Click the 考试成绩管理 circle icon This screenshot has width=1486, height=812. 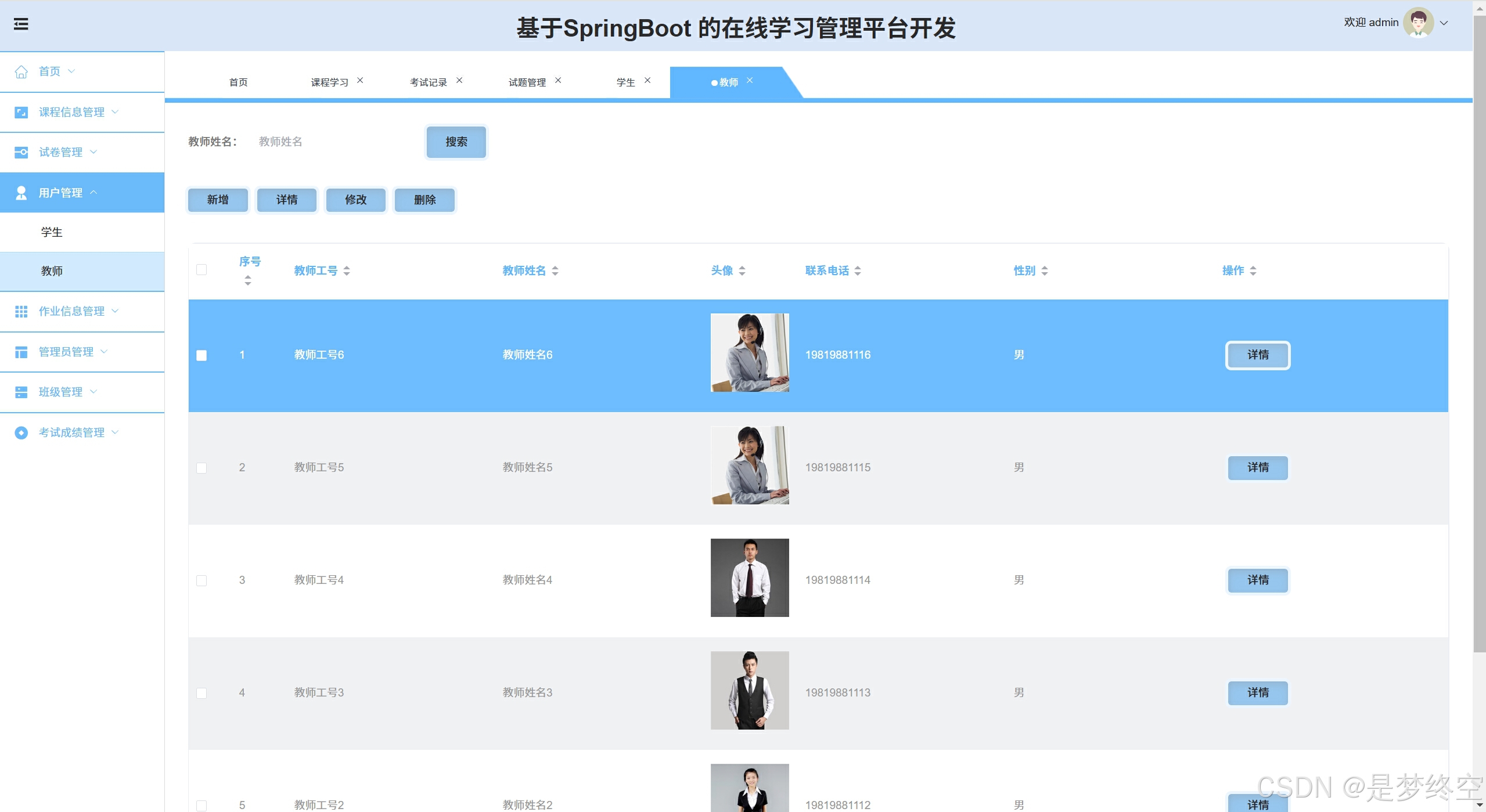click(x=21, y=433)
